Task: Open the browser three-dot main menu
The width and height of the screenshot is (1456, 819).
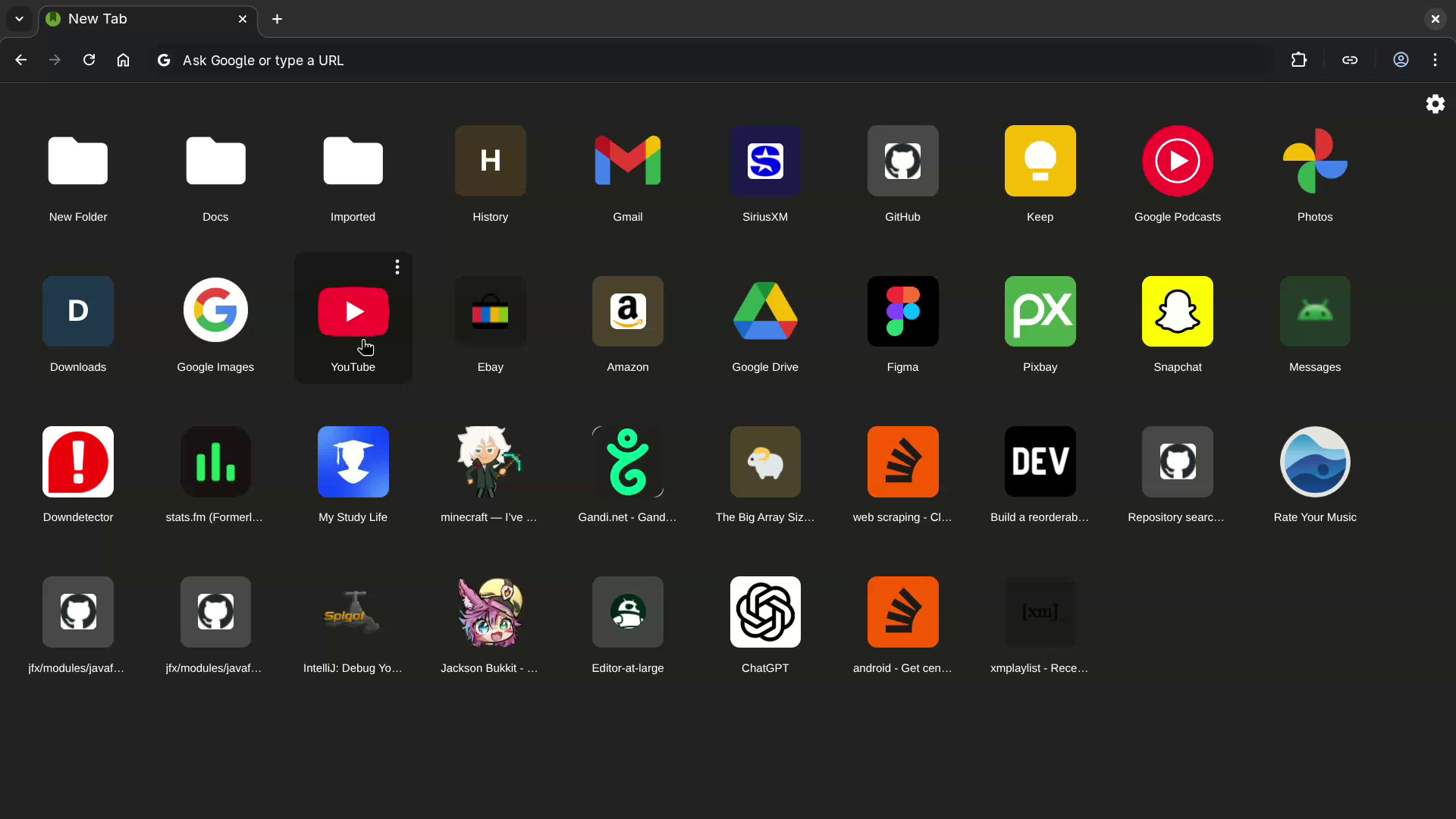Action: 1435,60
